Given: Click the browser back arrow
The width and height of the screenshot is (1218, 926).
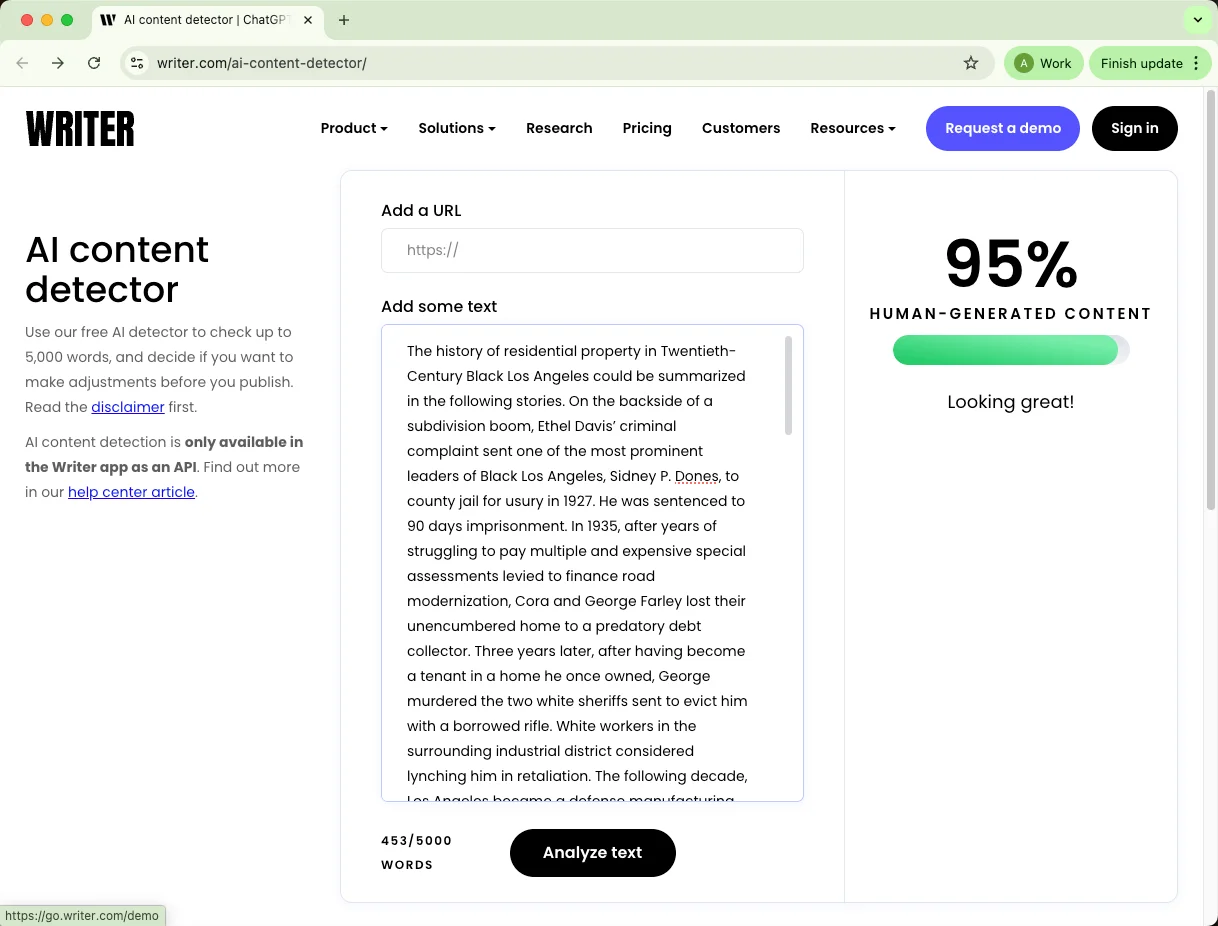Looking at the screenshot, I should 22,63.
